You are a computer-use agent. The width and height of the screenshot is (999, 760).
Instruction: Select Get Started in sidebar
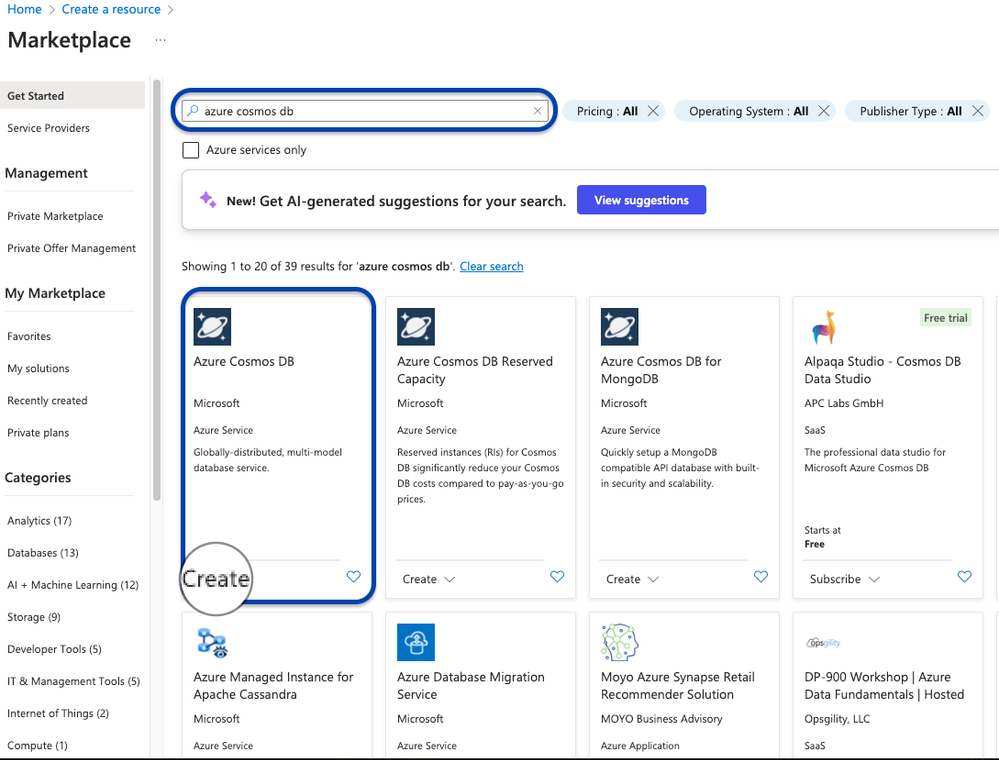coord(73,96)
